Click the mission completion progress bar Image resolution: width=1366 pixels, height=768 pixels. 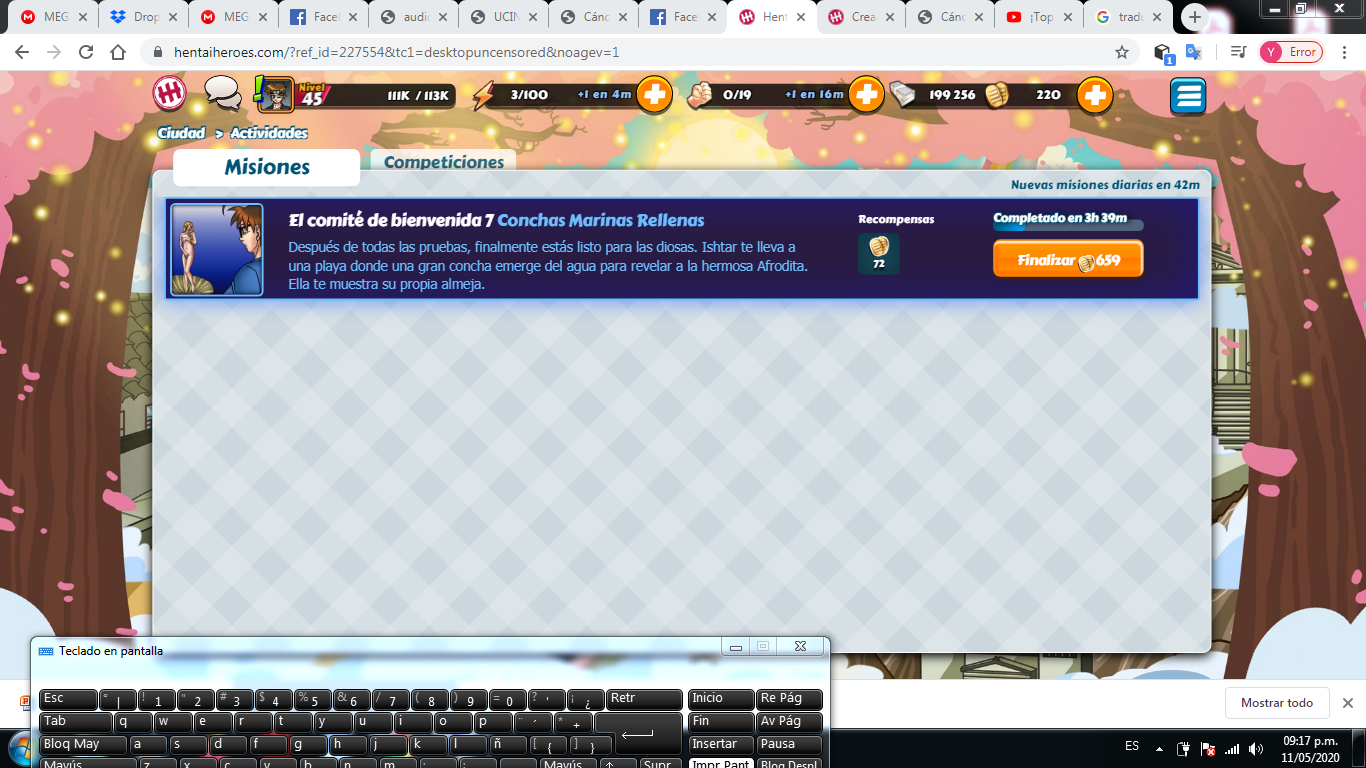pyautogui.click(x=1068, y=226)
